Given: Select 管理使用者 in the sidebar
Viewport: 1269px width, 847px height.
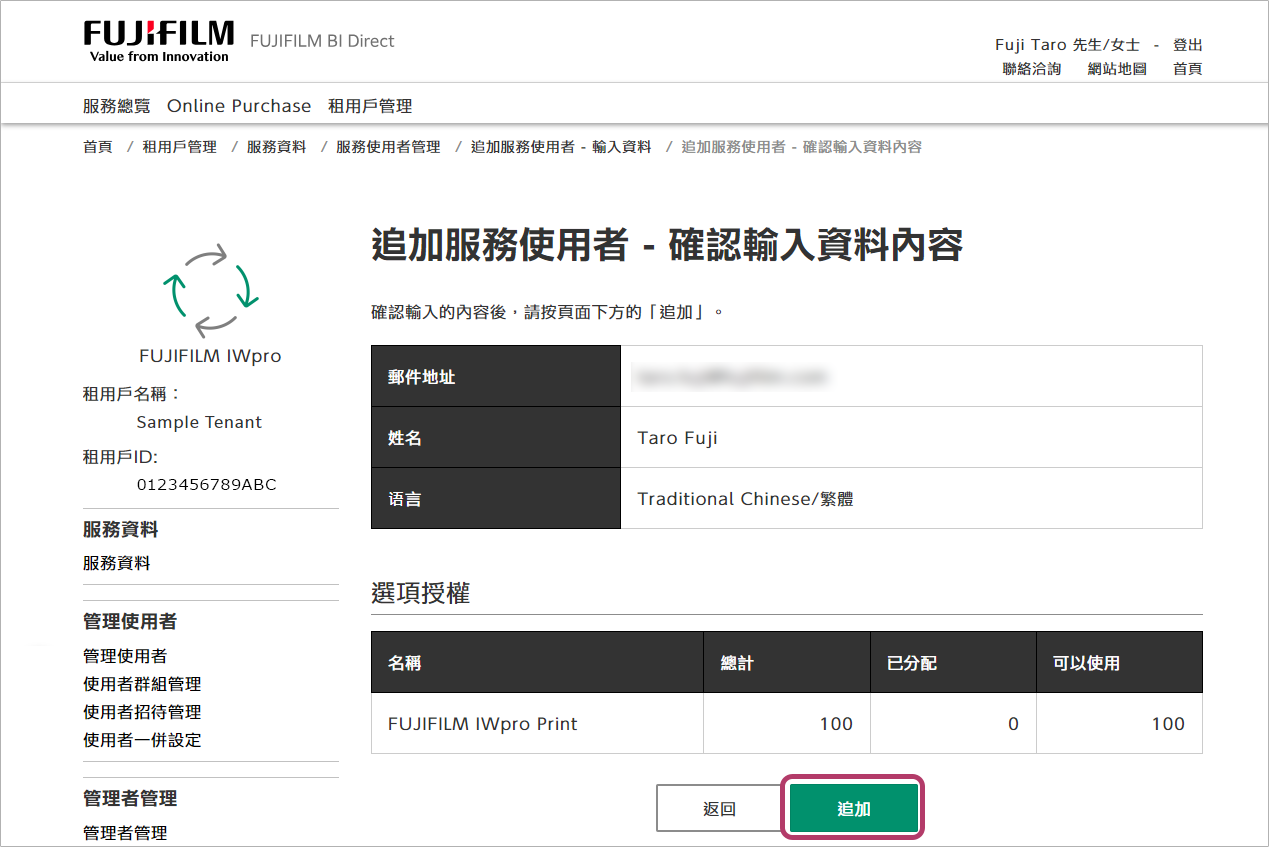Looking at the screenshot, I should click(124, 656).
